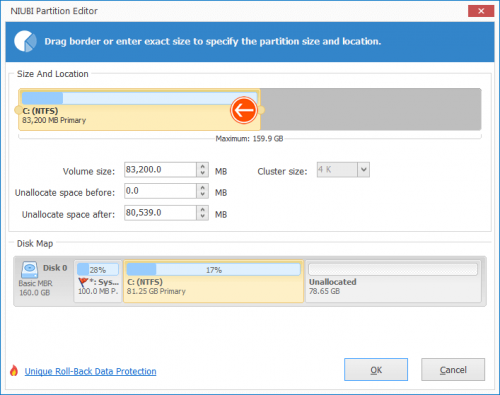Select C: (NTFS) 81.25 GB in Disk Map
This screenshot has width=500, height=395.
214,281
